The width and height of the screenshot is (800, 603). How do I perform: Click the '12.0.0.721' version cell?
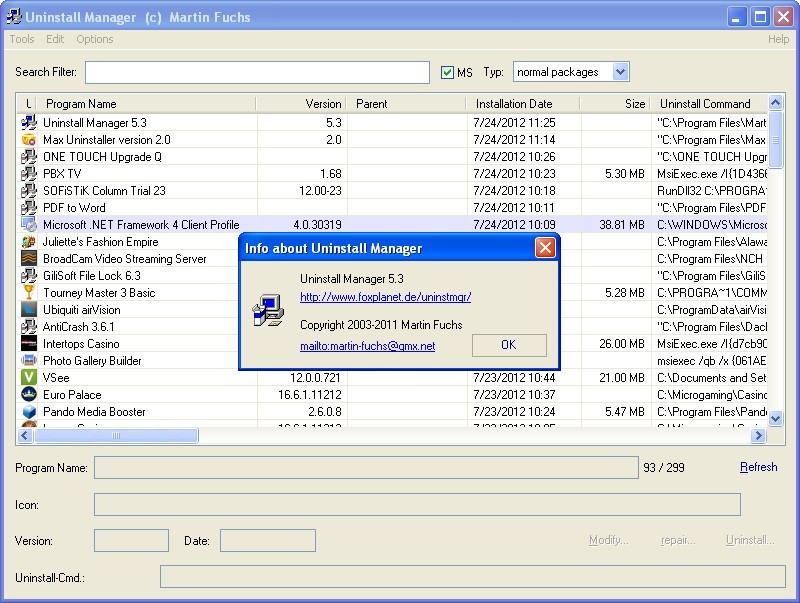click(x=315, y=378)
